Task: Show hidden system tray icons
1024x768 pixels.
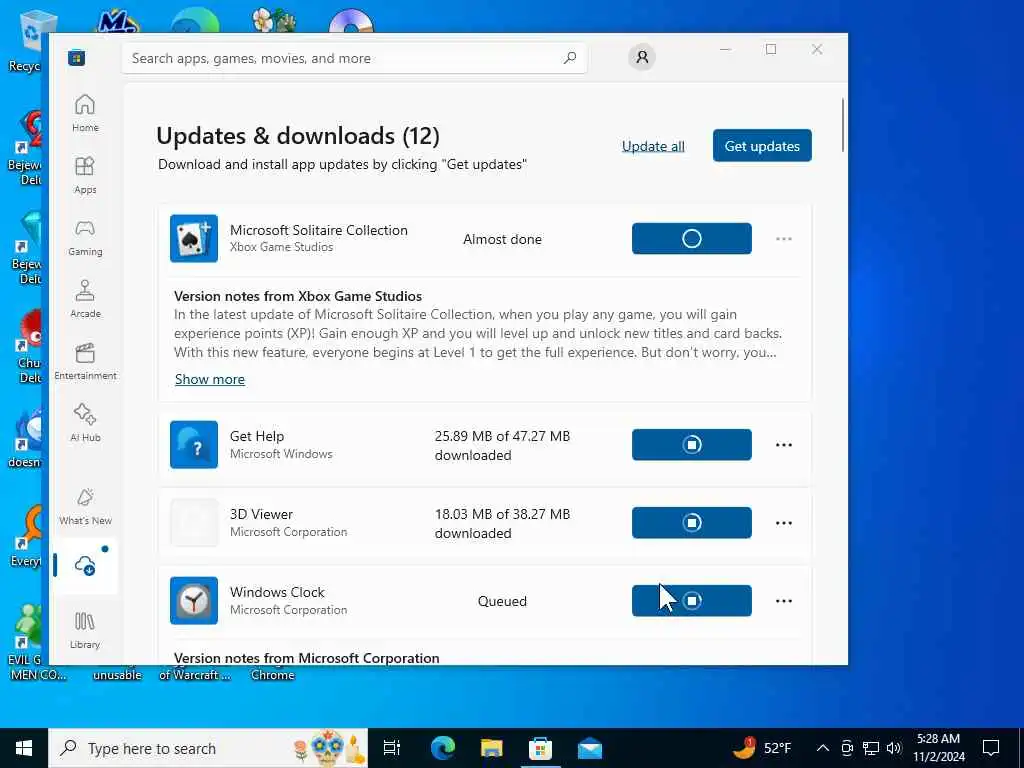Action: click(823, 748)
